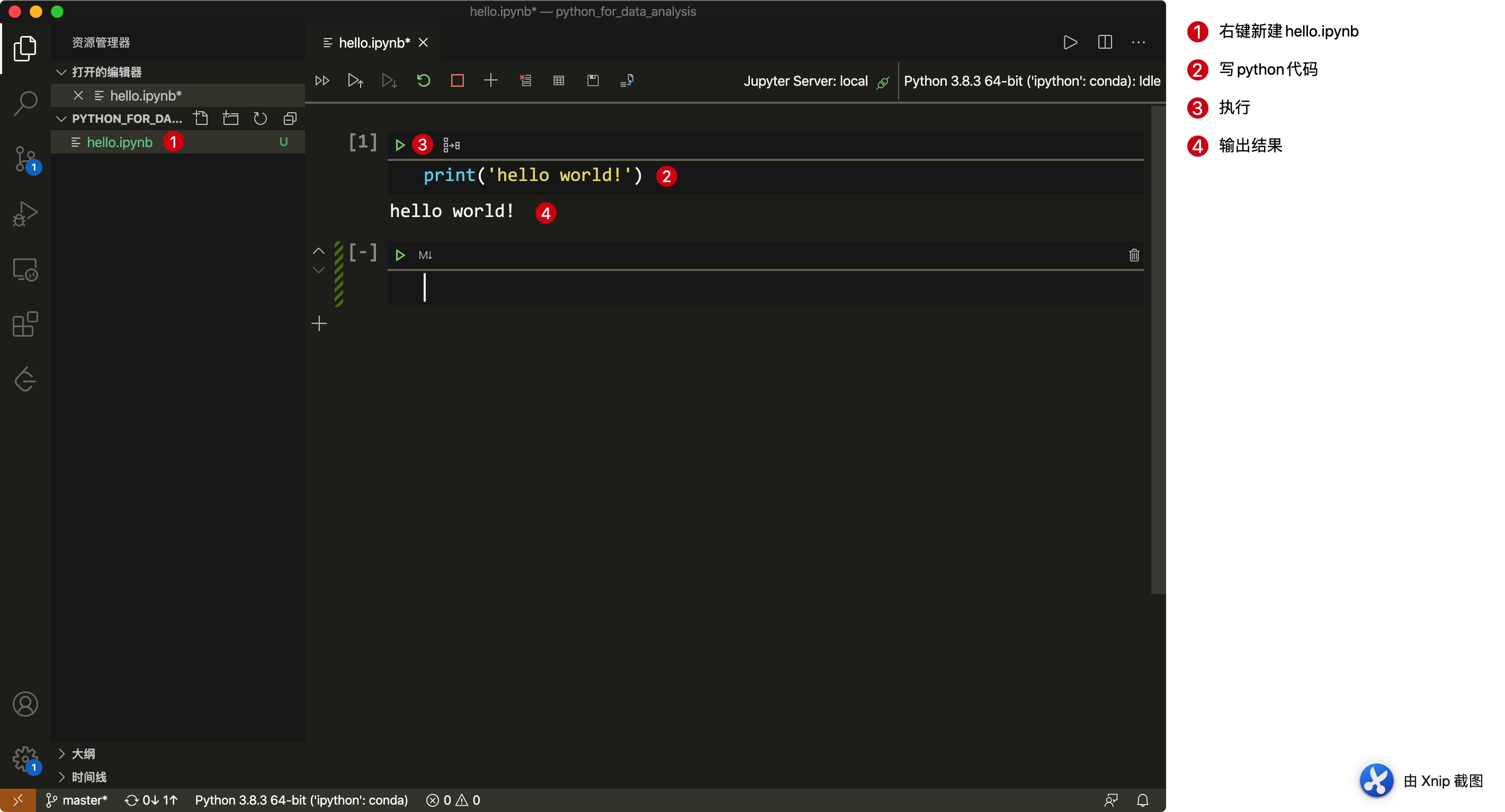
Task: Create new file in project folder
Action: (201, 119)
